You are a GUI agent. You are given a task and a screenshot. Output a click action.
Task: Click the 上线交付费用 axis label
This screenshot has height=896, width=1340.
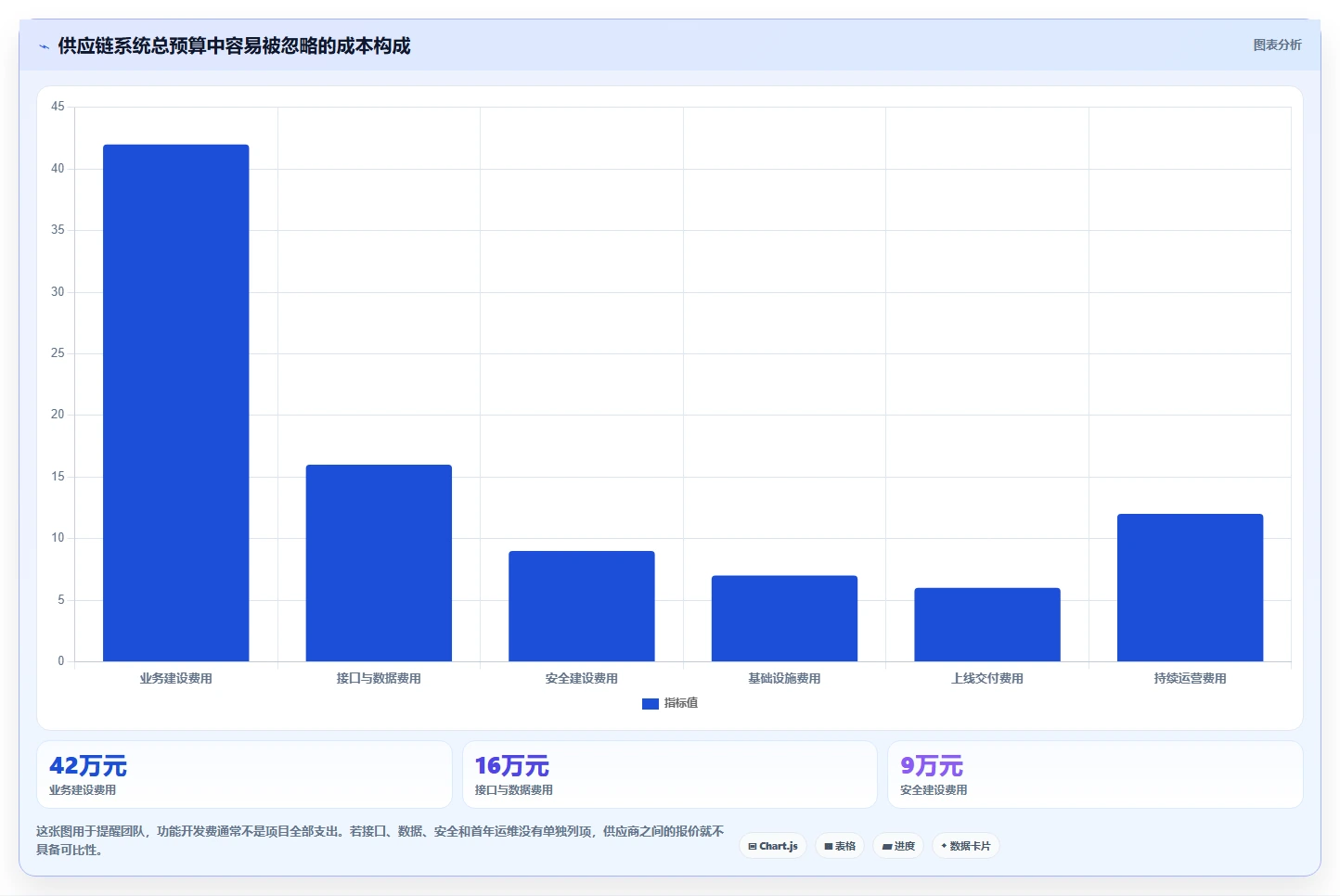tap(987, 678)
